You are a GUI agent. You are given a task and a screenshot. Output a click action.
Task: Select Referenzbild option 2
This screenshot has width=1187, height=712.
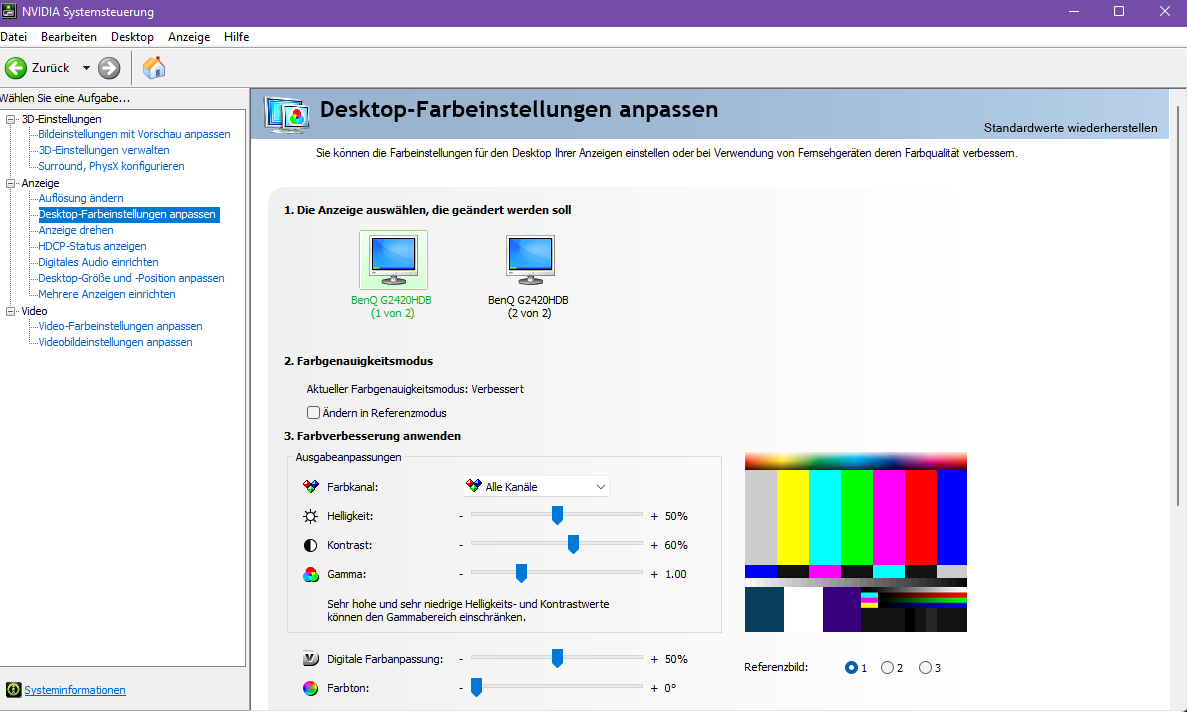point(887,667)
